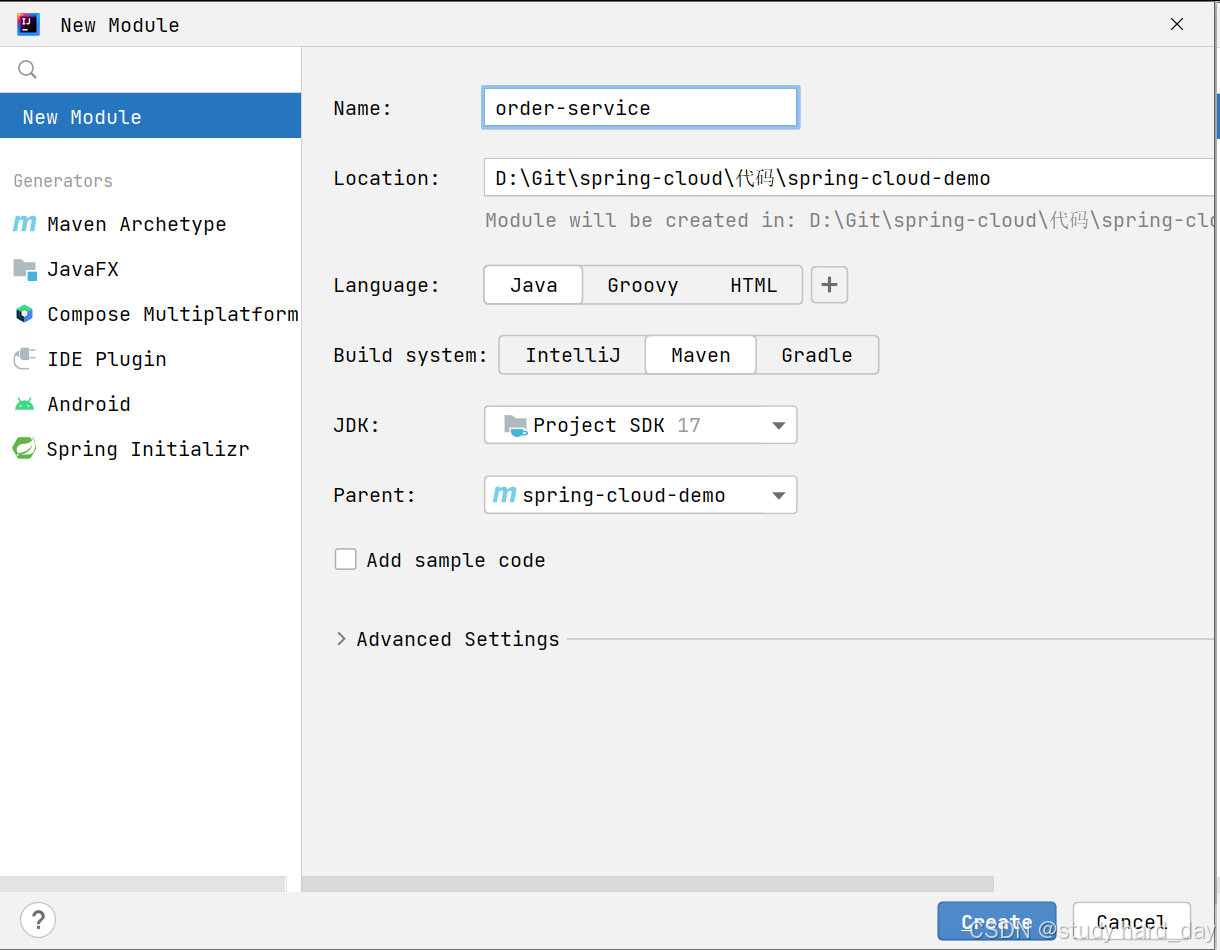Click the IDE Plugin plug icon
1220x950 pixels.
coord(25,359)
